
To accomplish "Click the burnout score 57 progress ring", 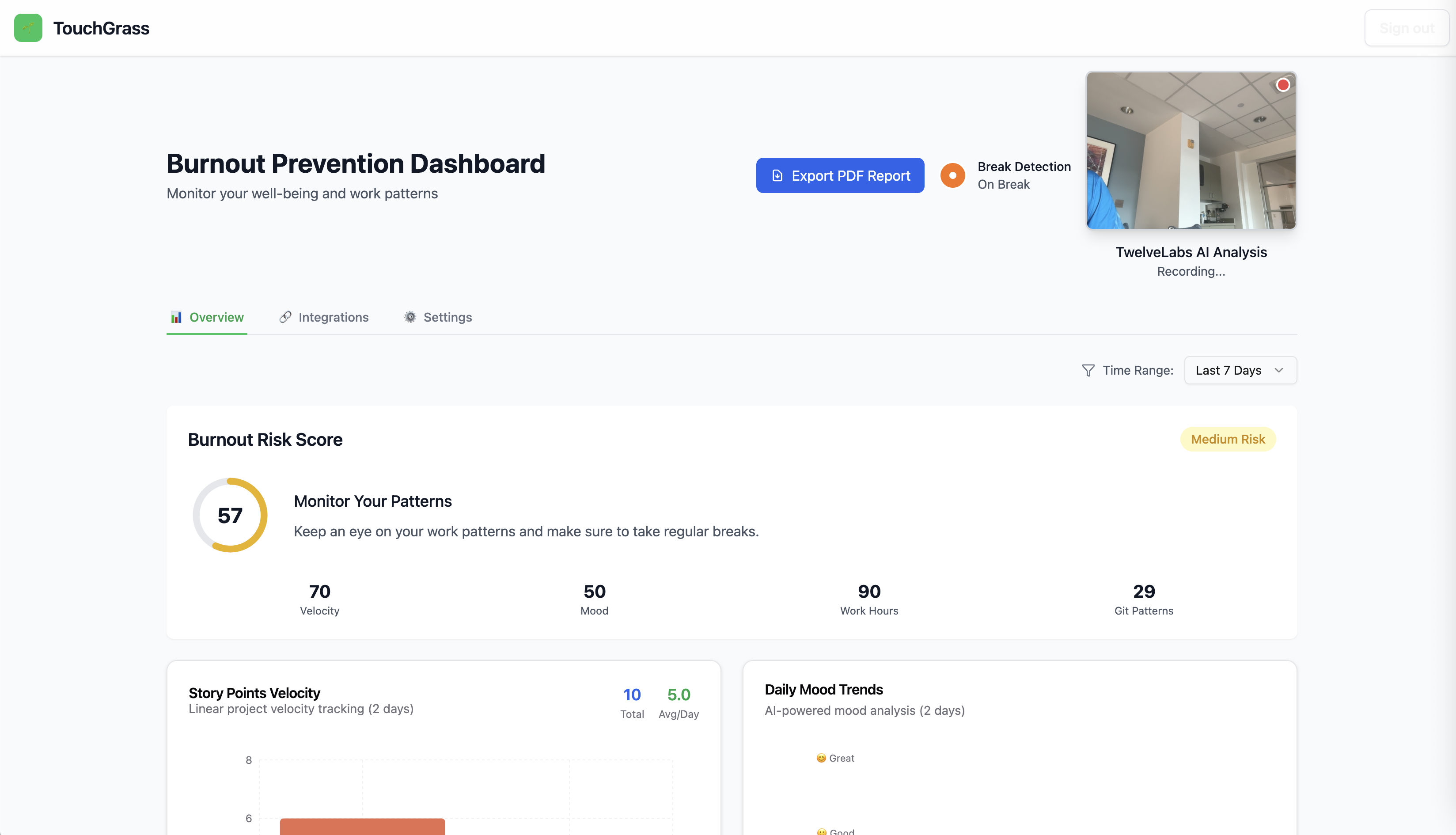I will point(230,515).
